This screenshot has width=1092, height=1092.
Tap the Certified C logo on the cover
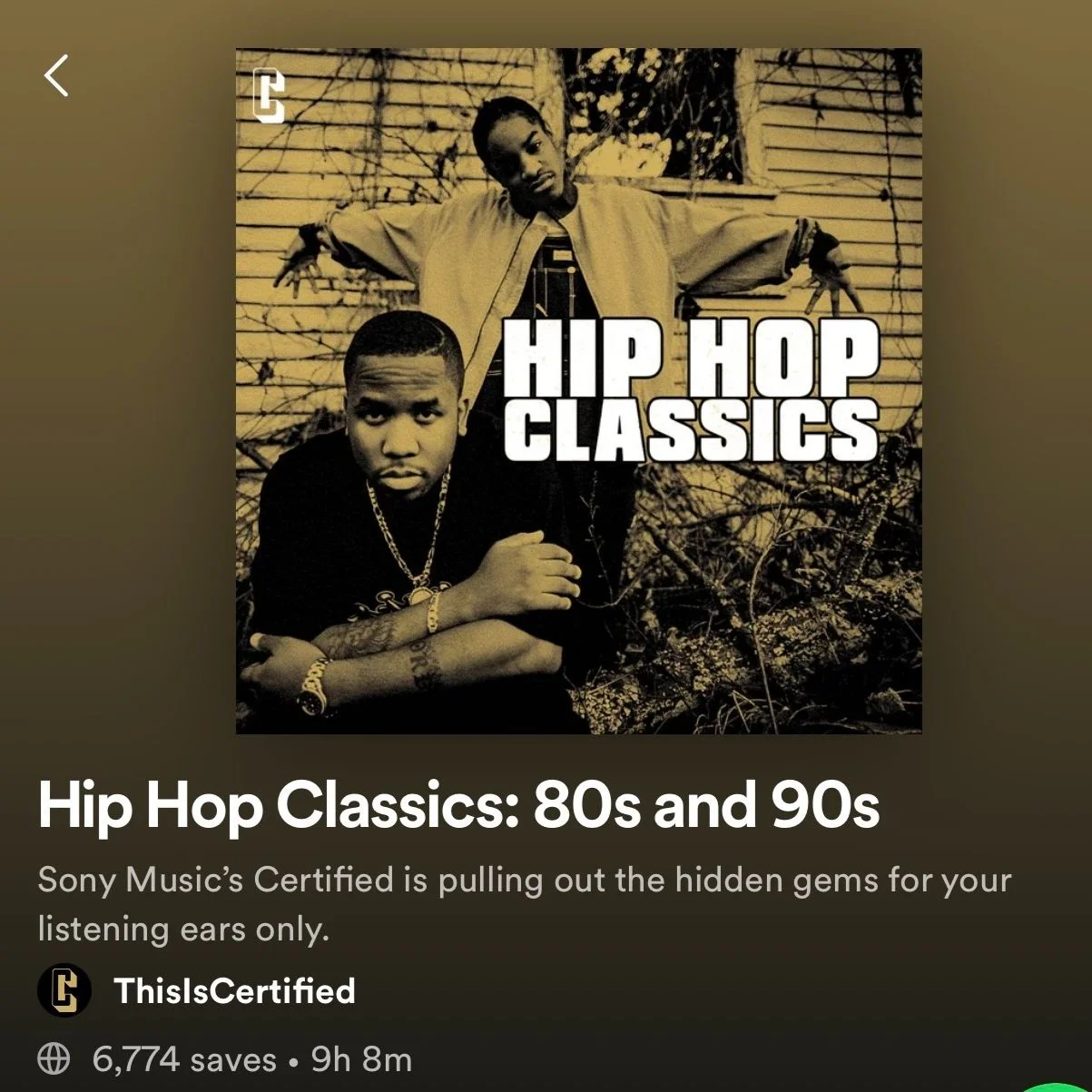[x=269, y=98]
